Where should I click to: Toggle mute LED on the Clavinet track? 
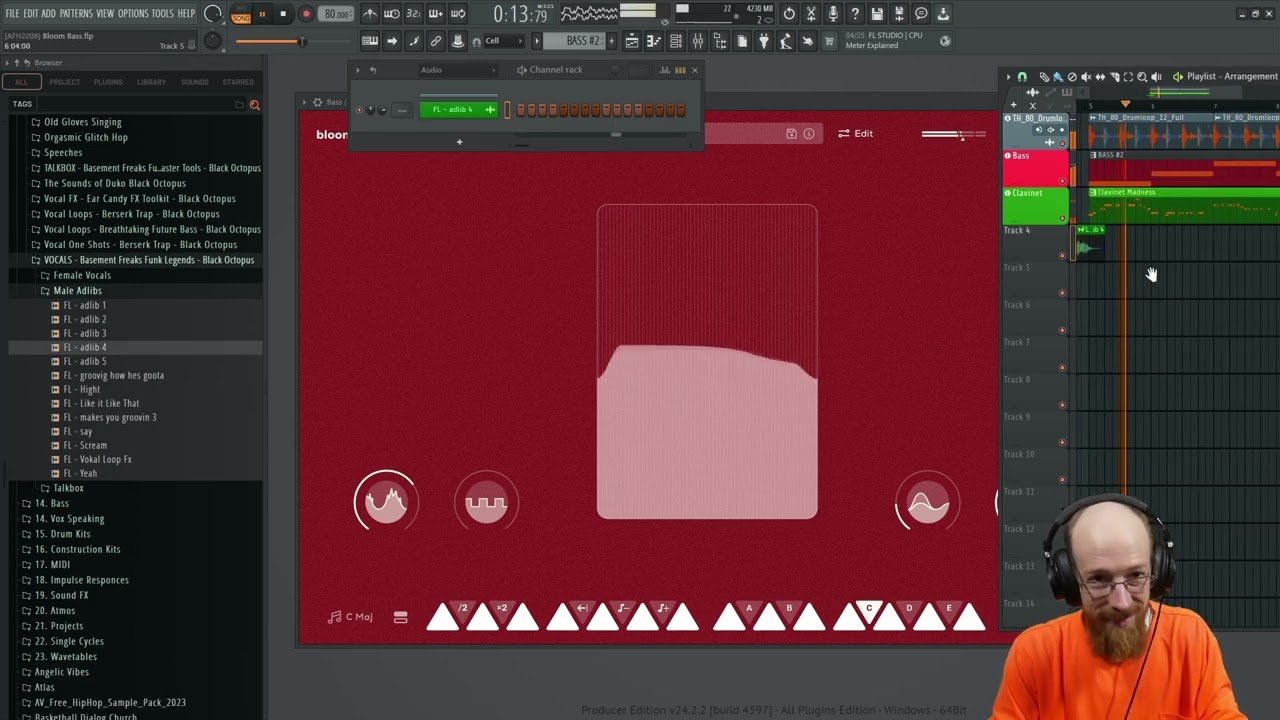click(1062, 219)
